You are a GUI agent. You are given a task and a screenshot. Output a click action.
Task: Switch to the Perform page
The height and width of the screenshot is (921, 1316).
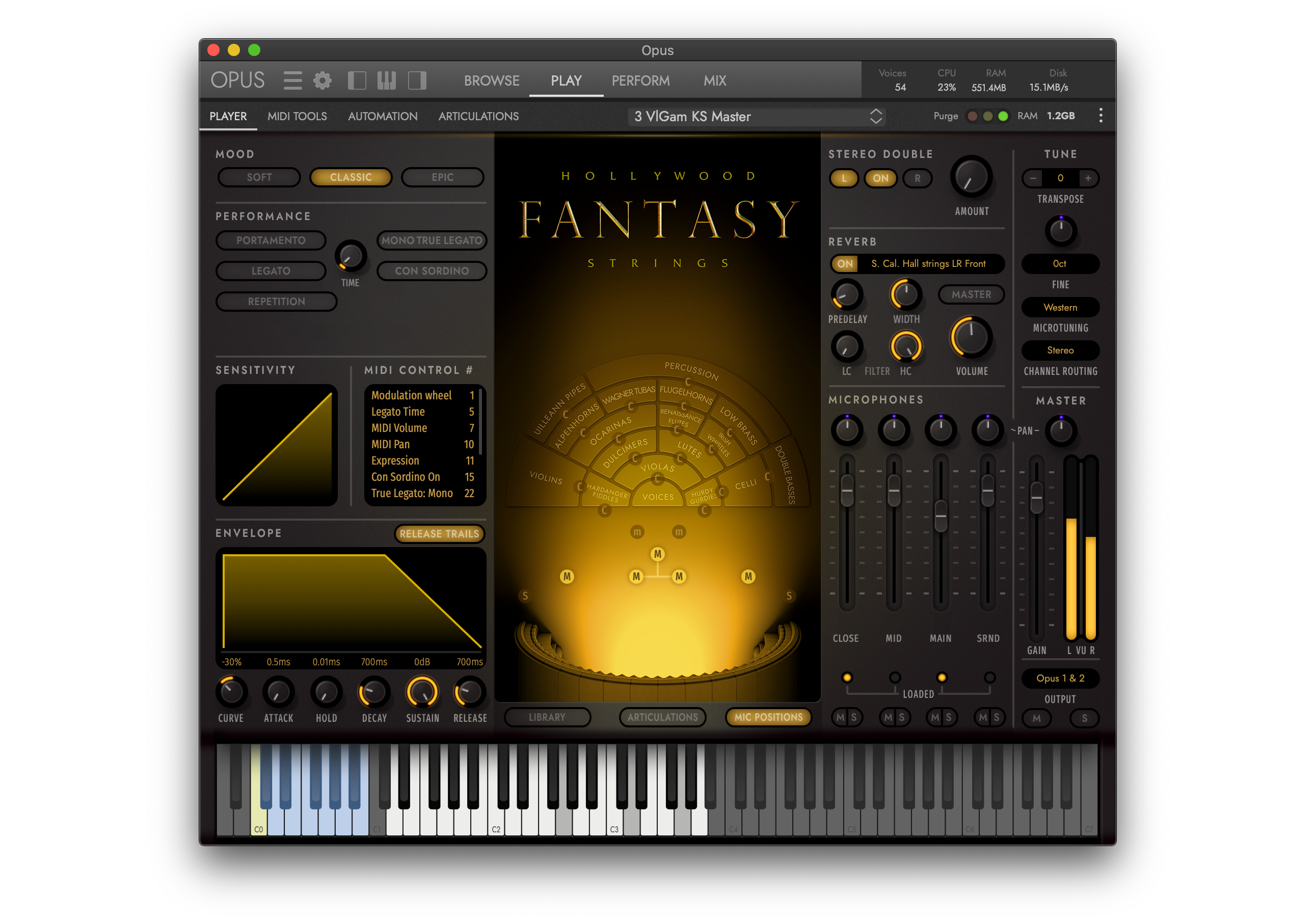click(640, 81)
